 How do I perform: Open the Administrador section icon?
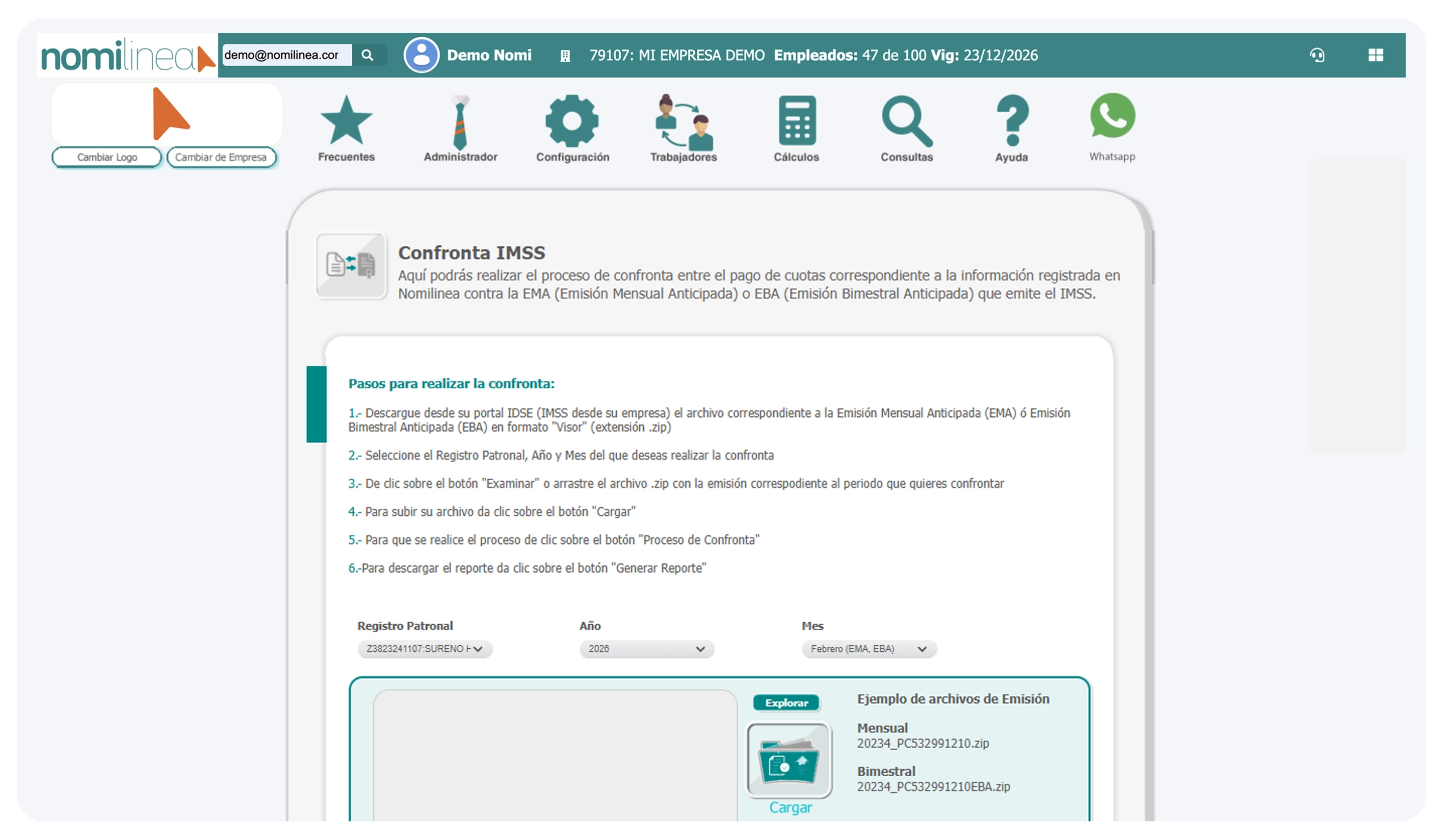pos(460,122)
